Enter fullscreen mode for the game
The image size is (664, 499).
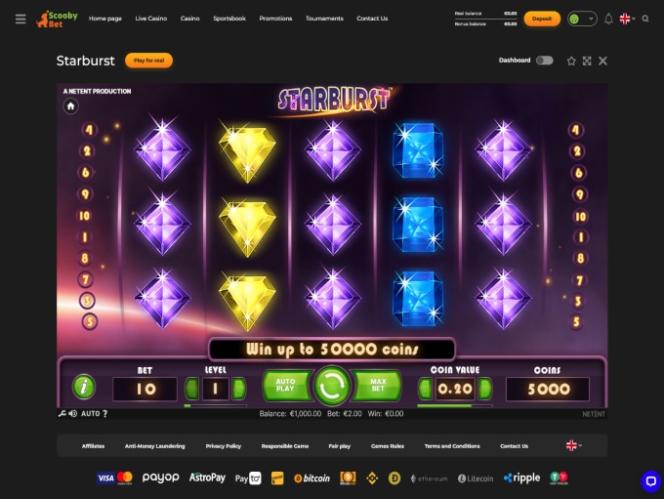tap(587, 61)
